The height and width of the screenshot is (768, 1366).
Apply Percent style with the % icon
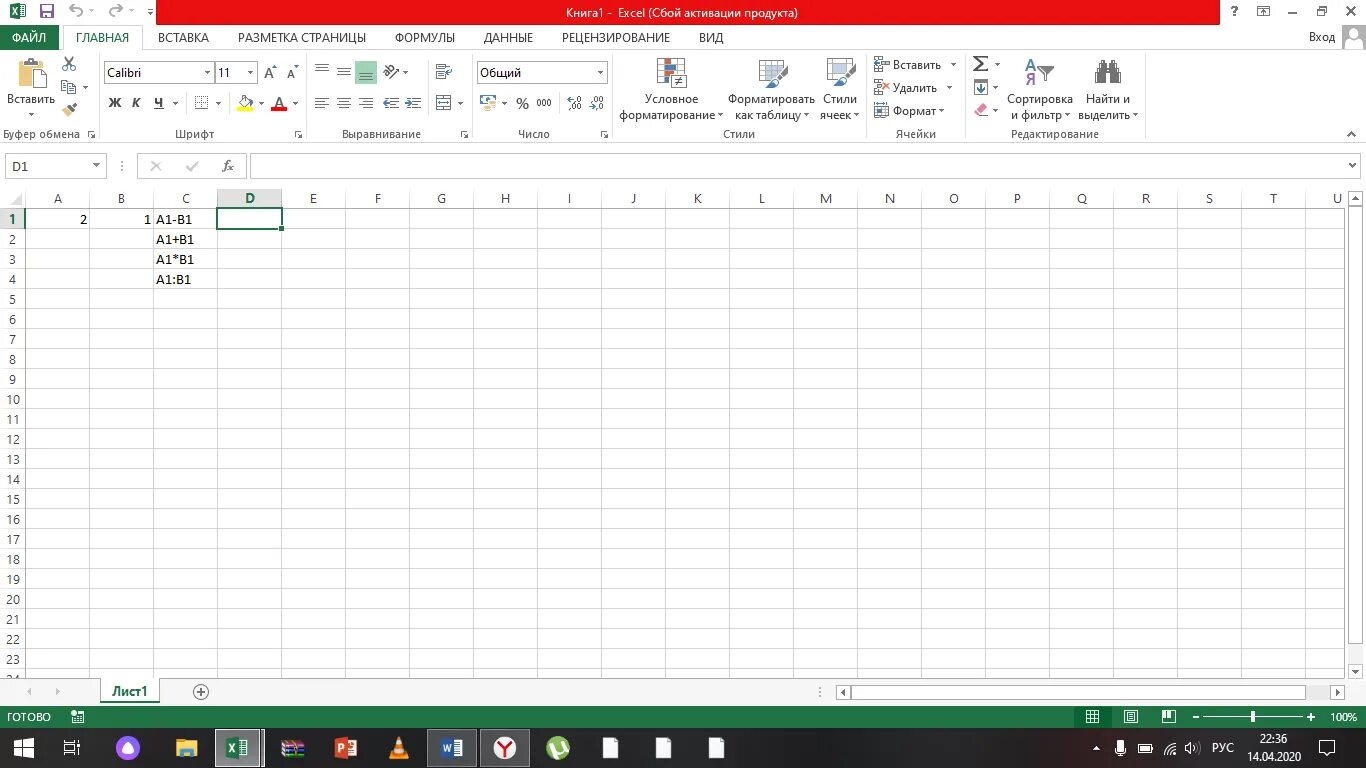pos(522,103)
